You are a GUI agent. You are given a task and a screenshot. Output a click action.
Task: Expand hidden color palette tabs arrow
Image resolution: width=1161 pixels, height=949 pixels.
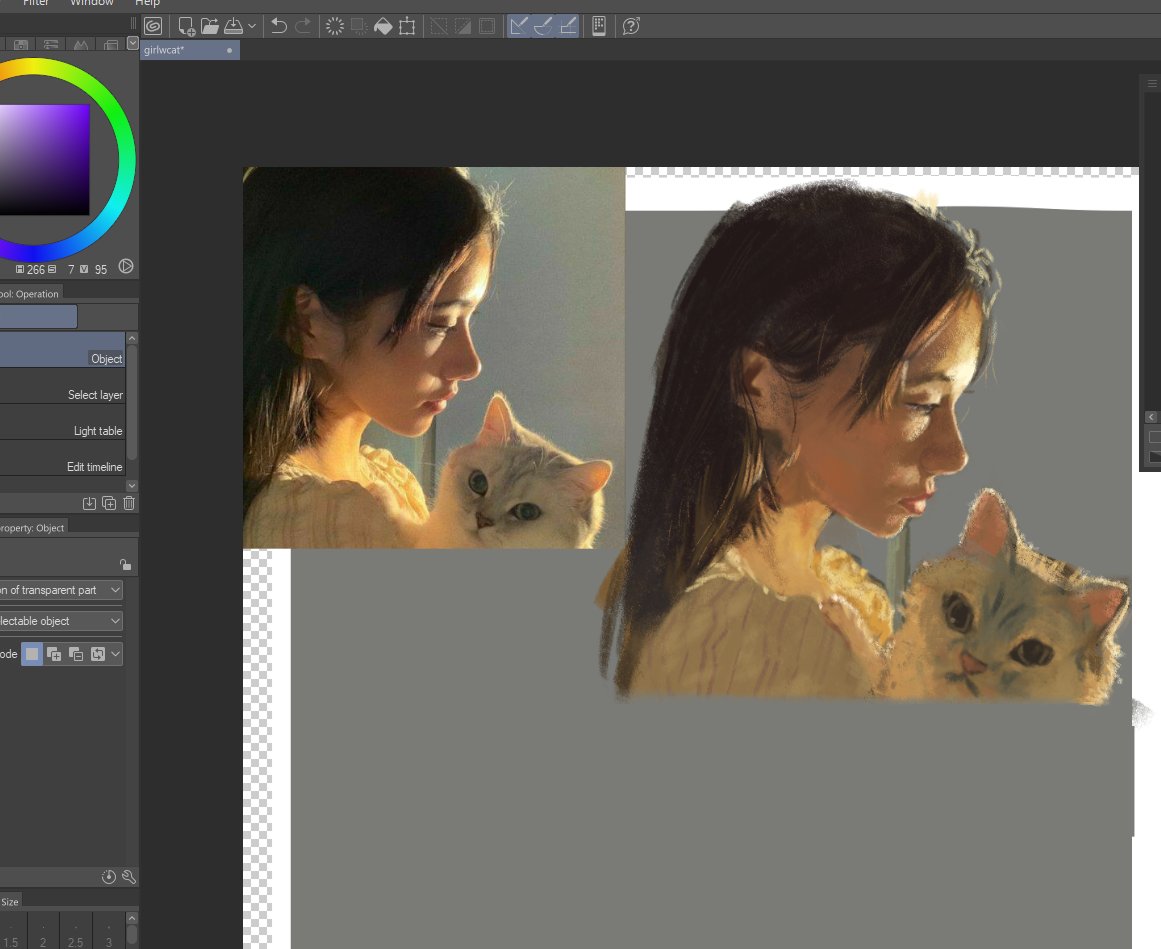click(133, 44)
